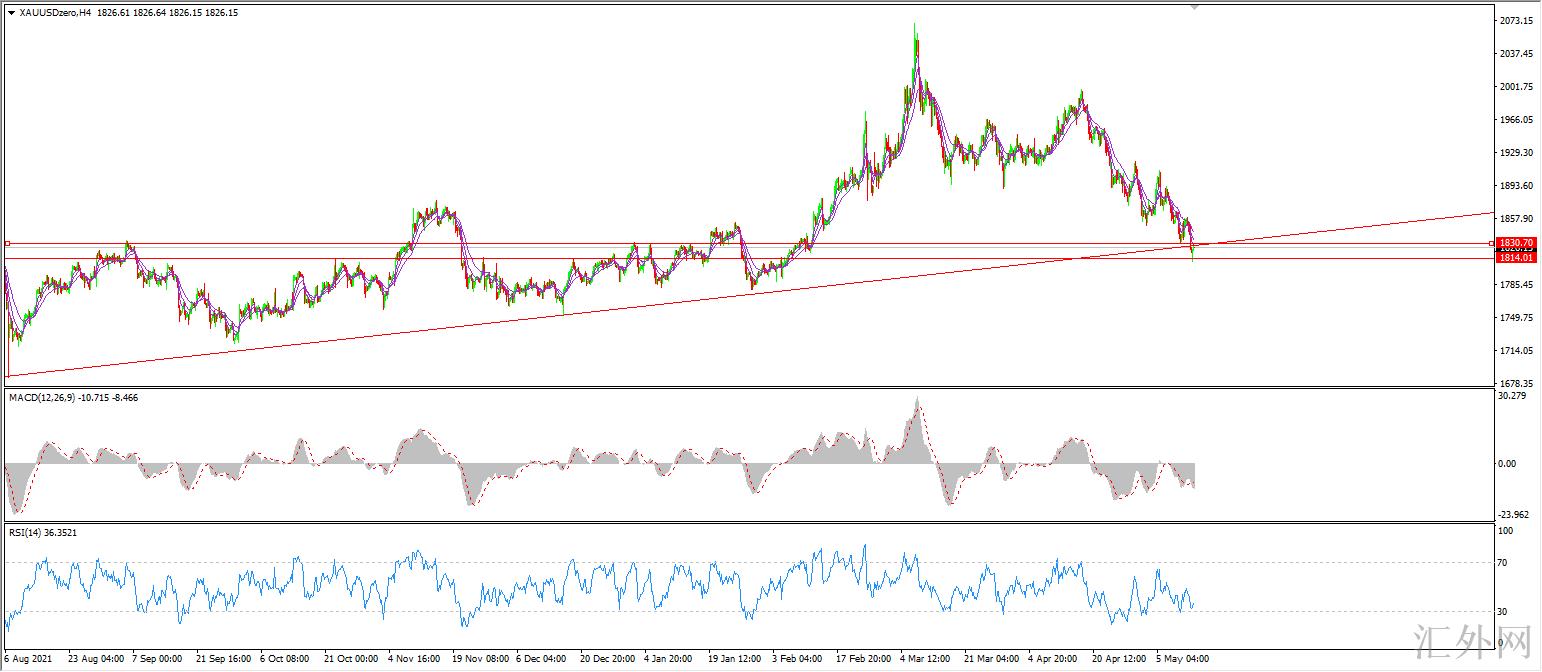The image size is (1542, 672).
Task: Select the red 1814.01 price label
Action: [1516, 258]
